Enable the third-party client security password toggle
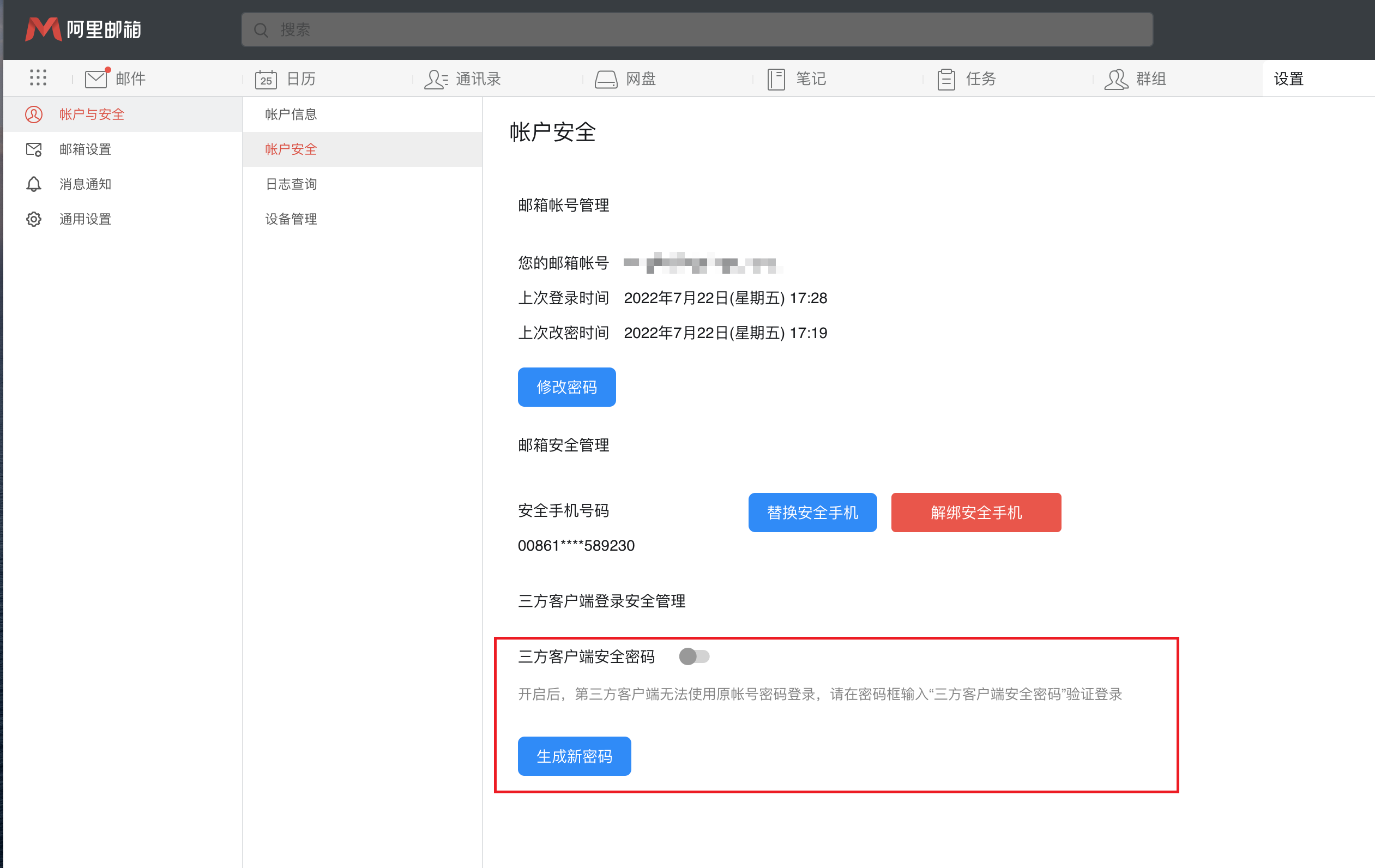This screenshot has width=1375, height=868. click(x=694, y=656)
